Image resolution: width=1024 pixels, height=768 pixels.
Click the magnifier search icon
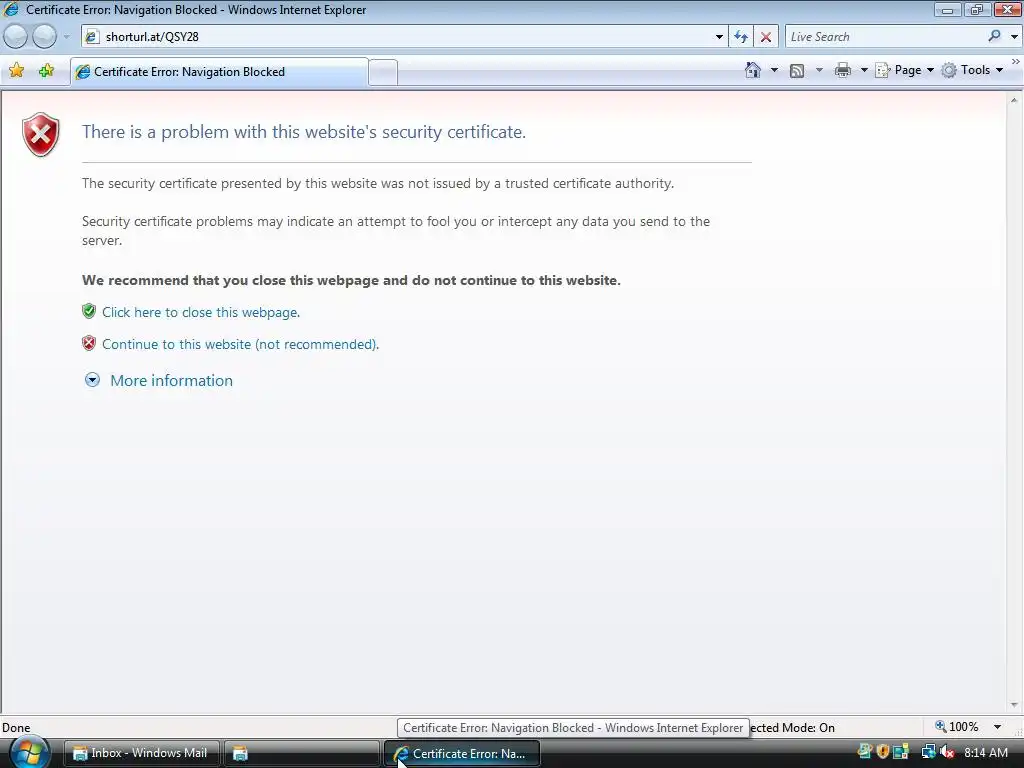(995, 37)
